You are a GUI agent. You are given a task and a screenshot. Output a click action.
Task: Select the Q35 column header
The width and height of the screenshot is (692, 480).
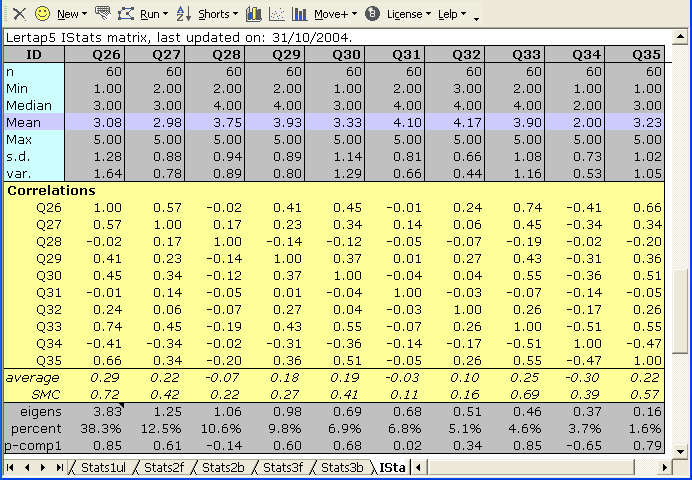pyautogui.click(x=635, y=54)
